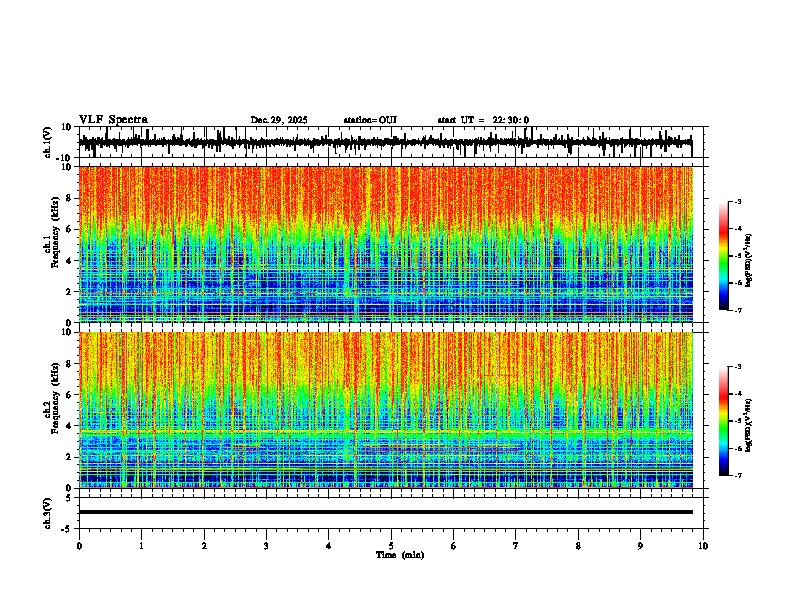792x612 pixels.
Task: Click time axis tick label "9"
Action: [640, 546]
